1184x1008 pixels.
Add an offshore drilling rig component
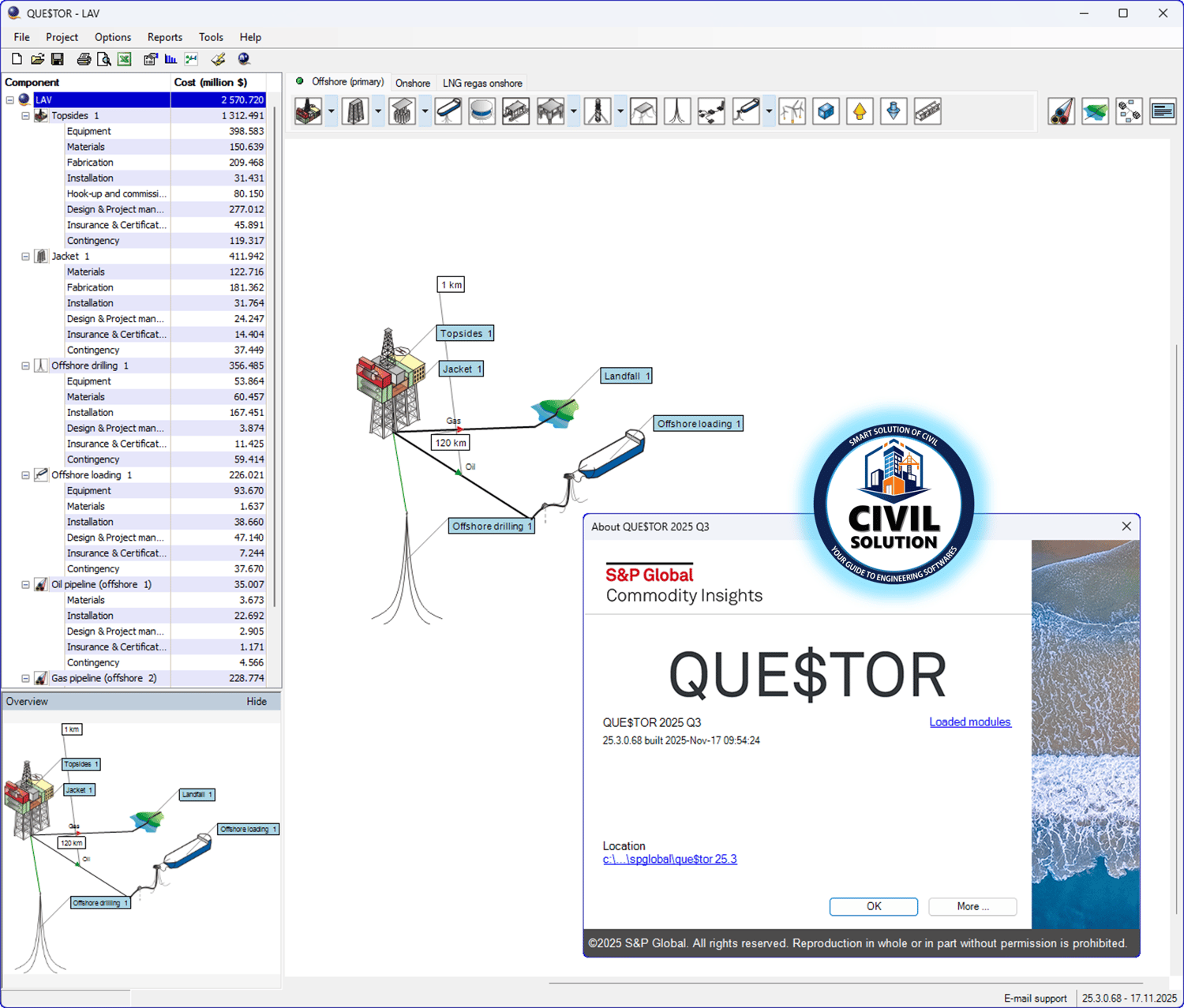pyautogui.click(x=598, y=111)
